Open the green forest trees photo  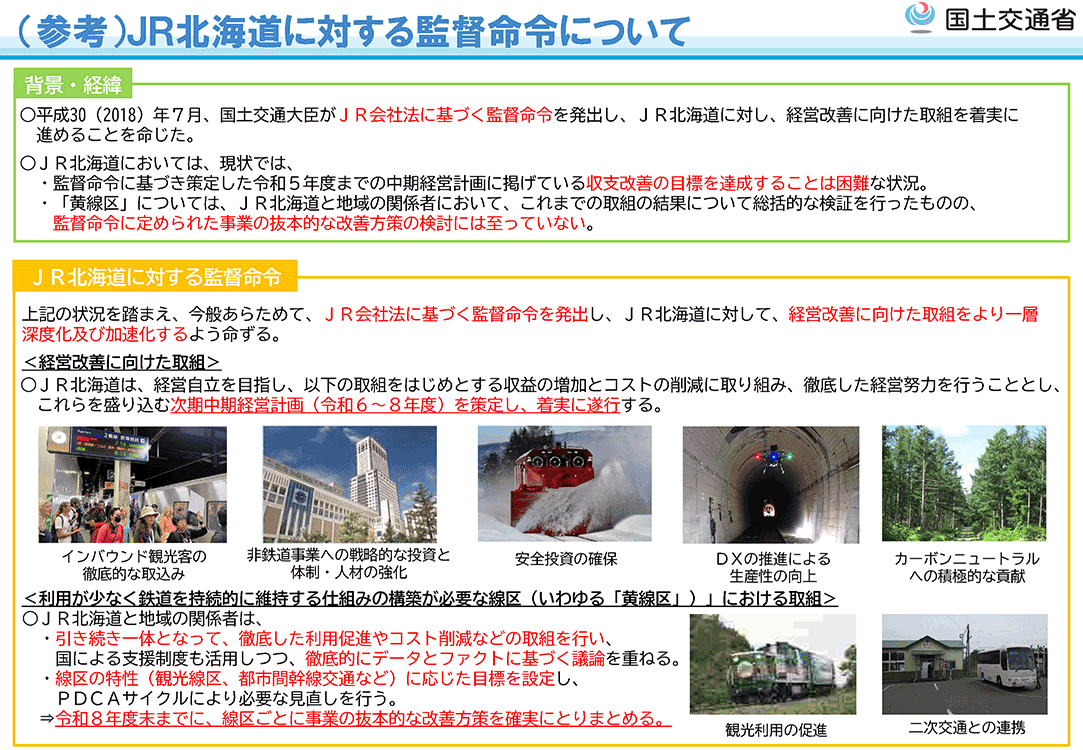click(x=964, y=483)
